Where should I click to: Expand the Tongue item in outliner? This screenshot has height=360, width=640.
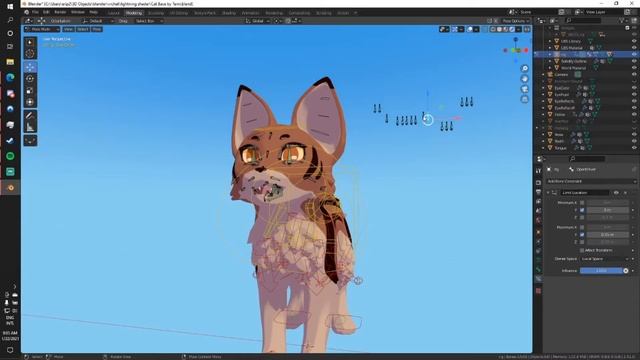coord(543,148)
